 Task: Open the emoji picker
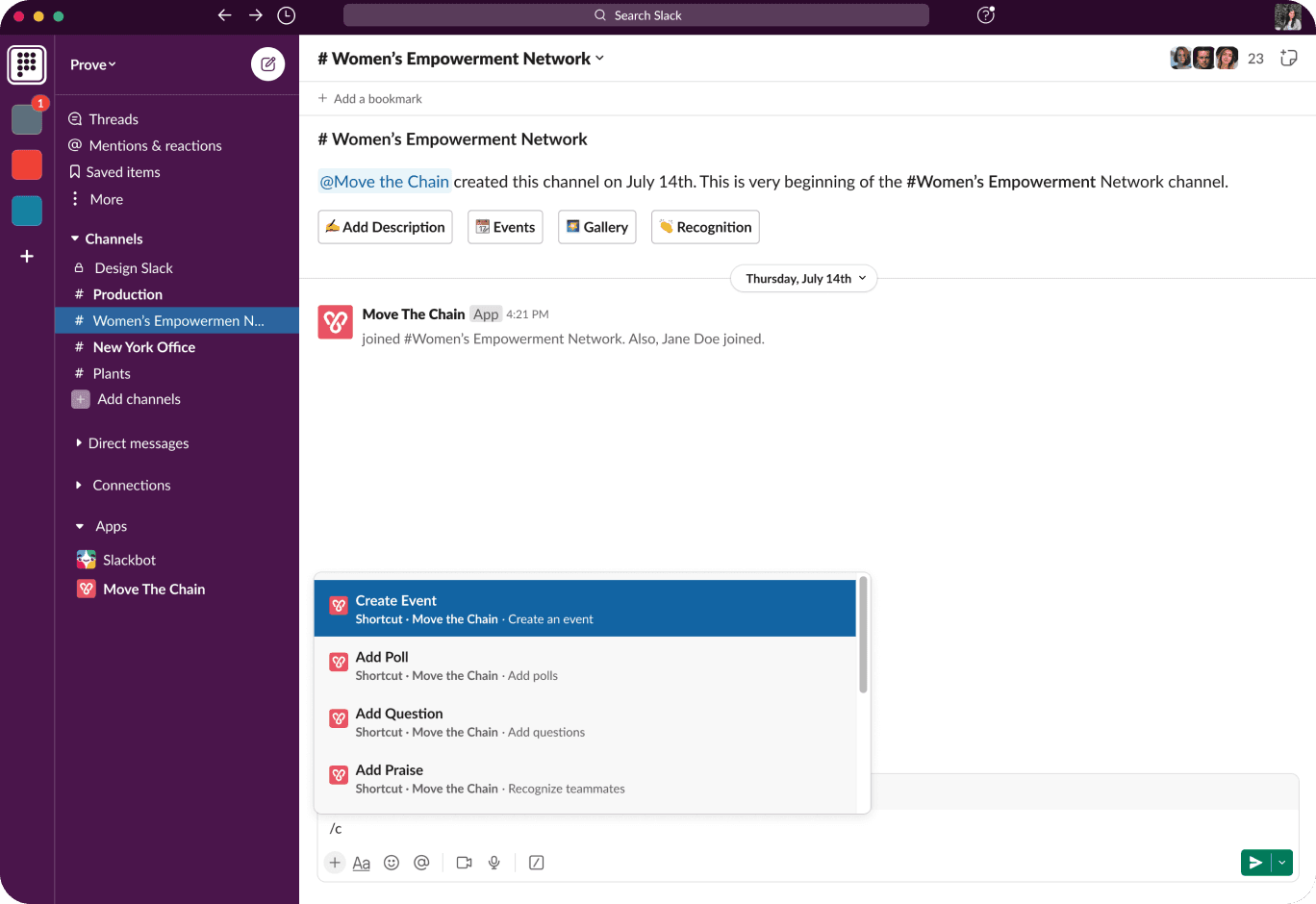[392, 863]
